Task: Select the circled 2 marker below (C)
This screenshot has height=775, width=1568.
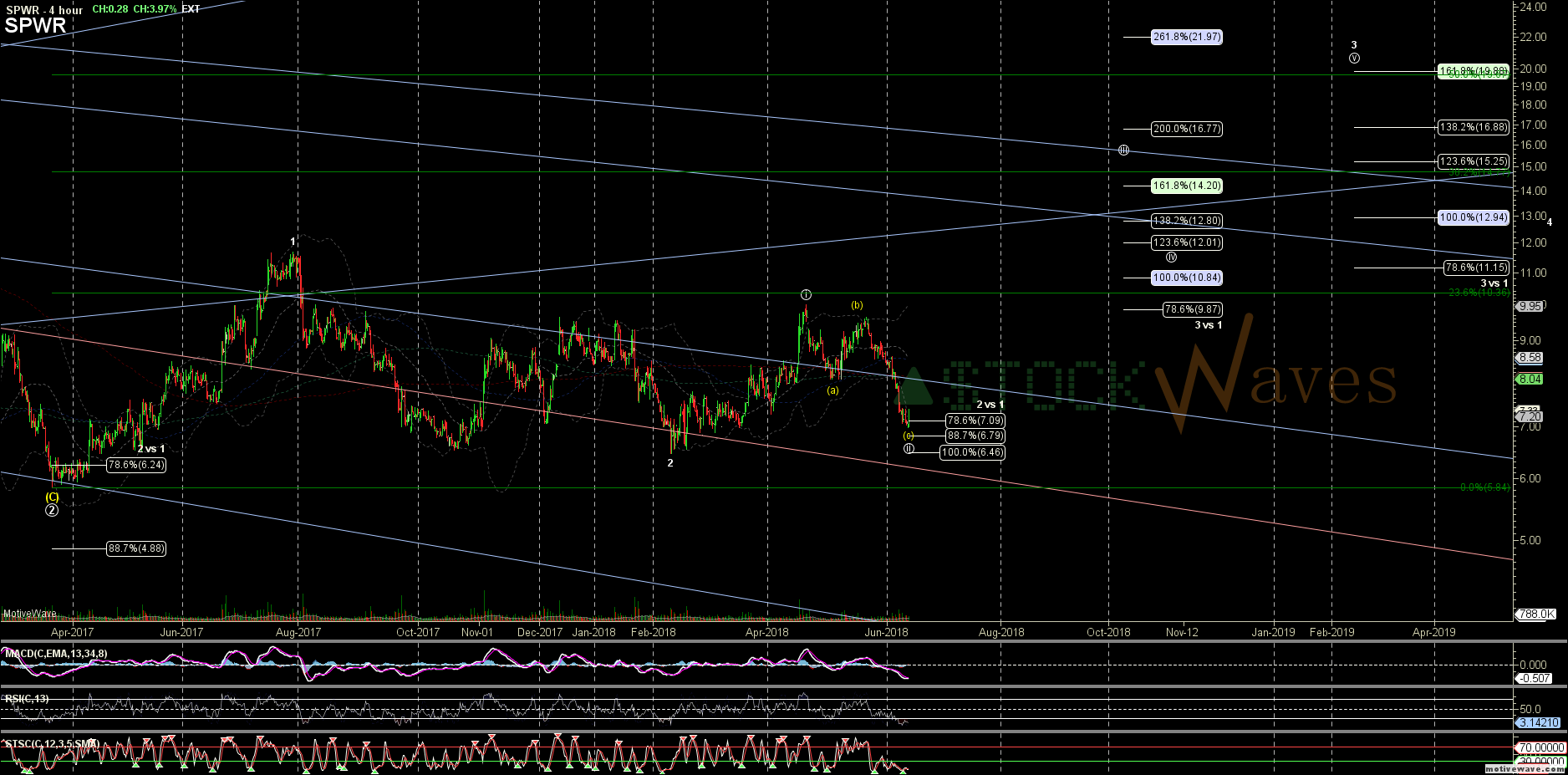Action: [52, 510]
